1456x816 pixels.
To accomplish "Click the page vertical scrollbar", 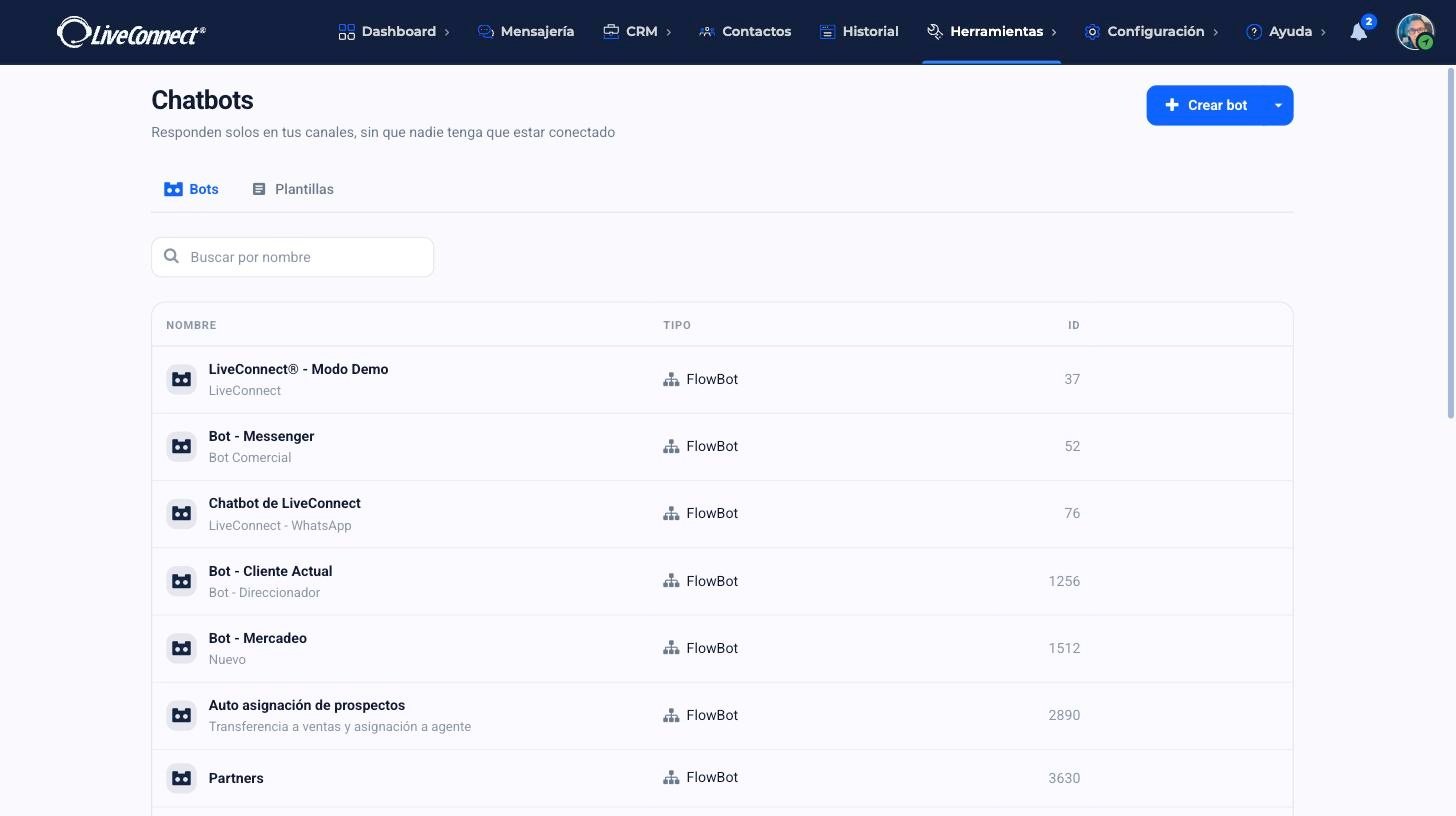I will (1451, 244).
